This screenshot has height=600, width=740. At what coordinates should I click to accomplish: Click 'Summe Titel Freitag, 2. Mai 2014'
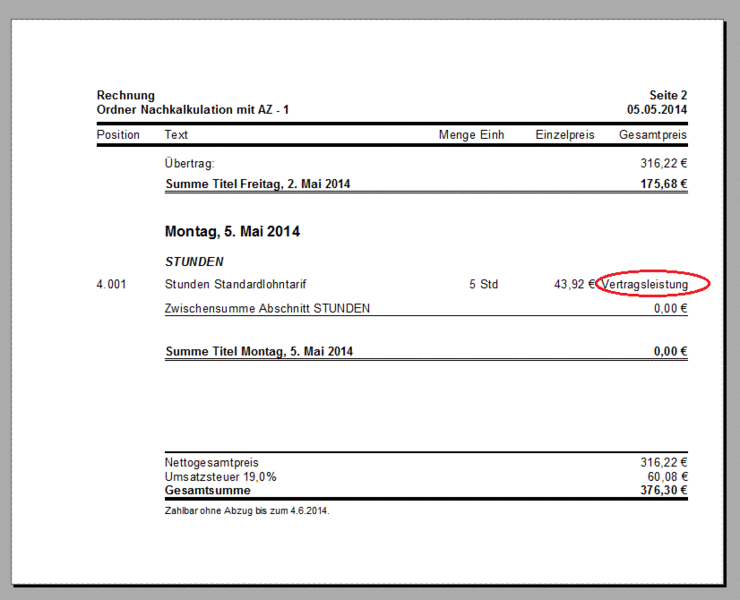pos(258,184)
